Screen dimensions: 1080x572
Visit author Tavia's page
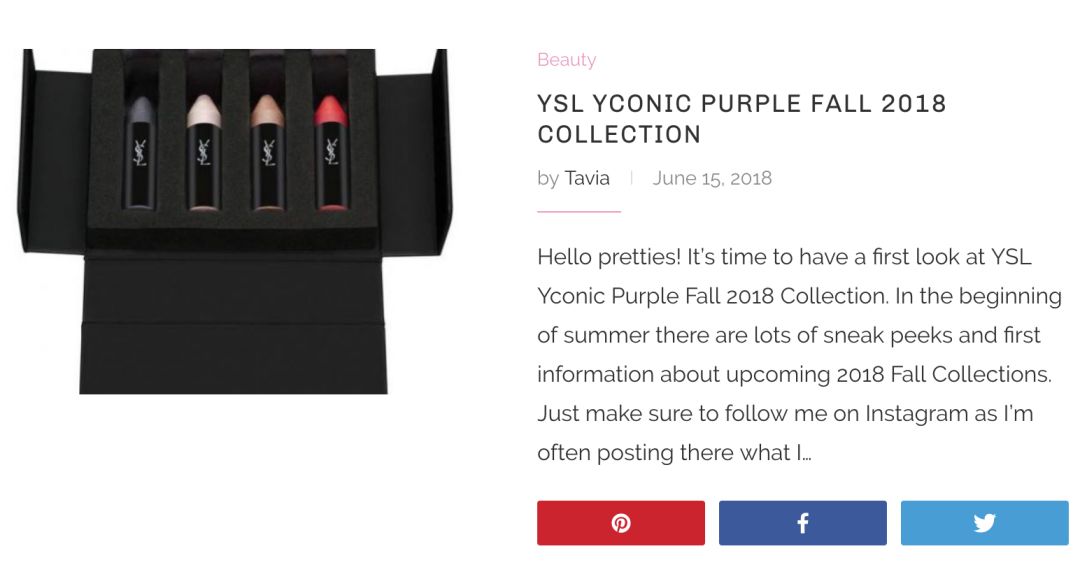point(587,178)
